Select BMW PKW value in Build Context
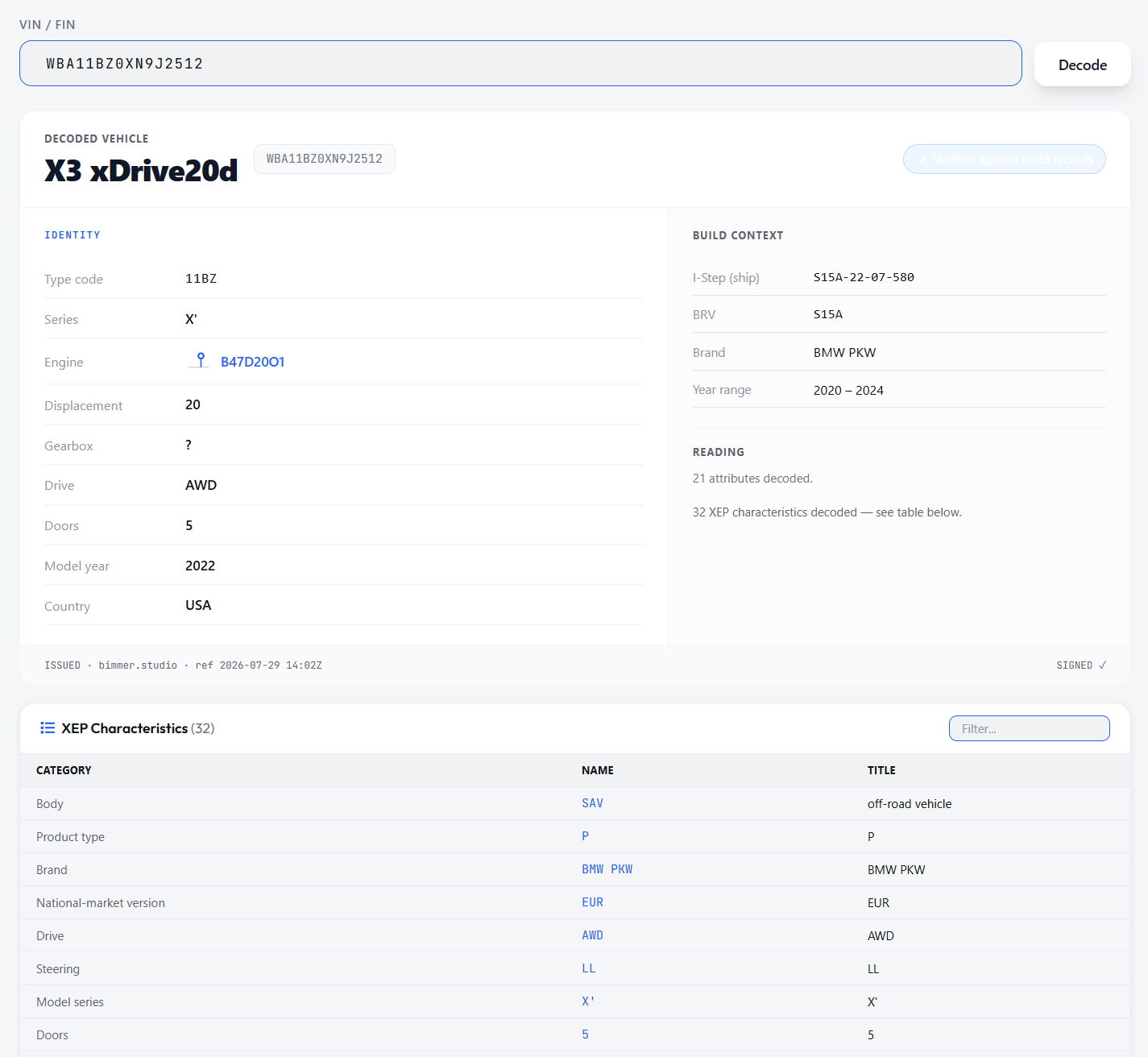 click(844, 352)
